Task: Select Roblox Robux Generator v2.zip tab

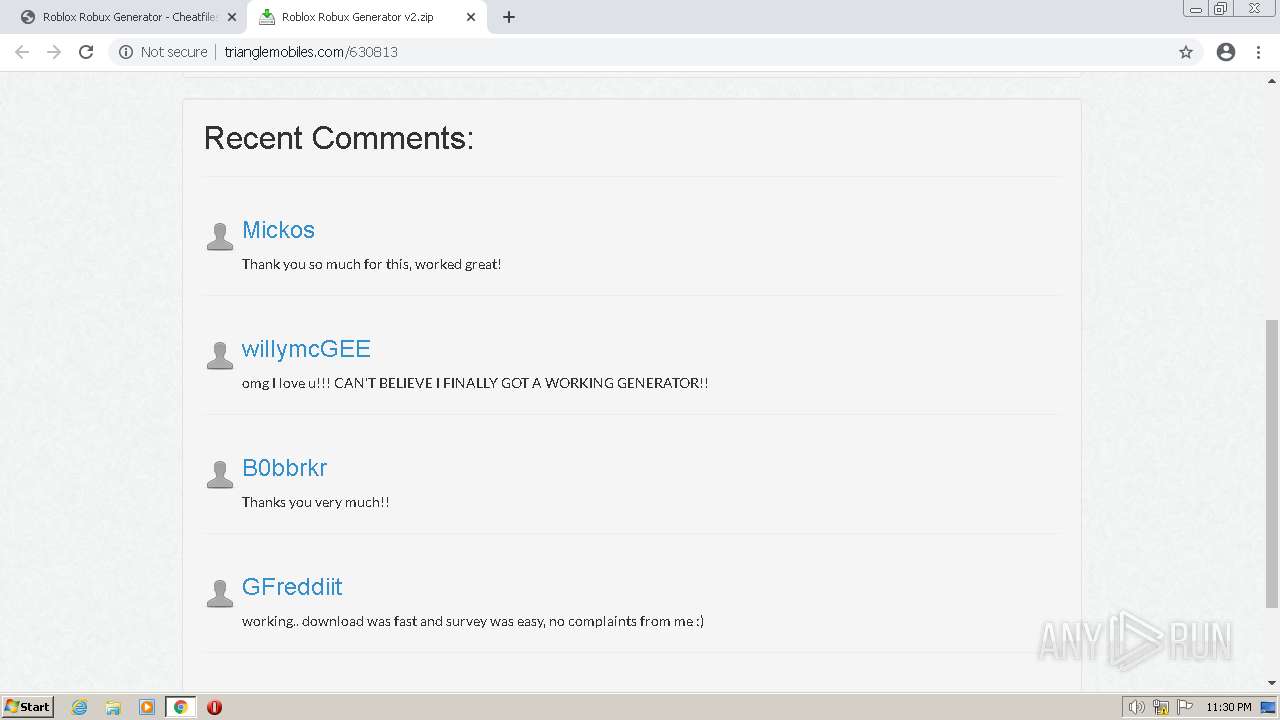Action: click(365, 17)
